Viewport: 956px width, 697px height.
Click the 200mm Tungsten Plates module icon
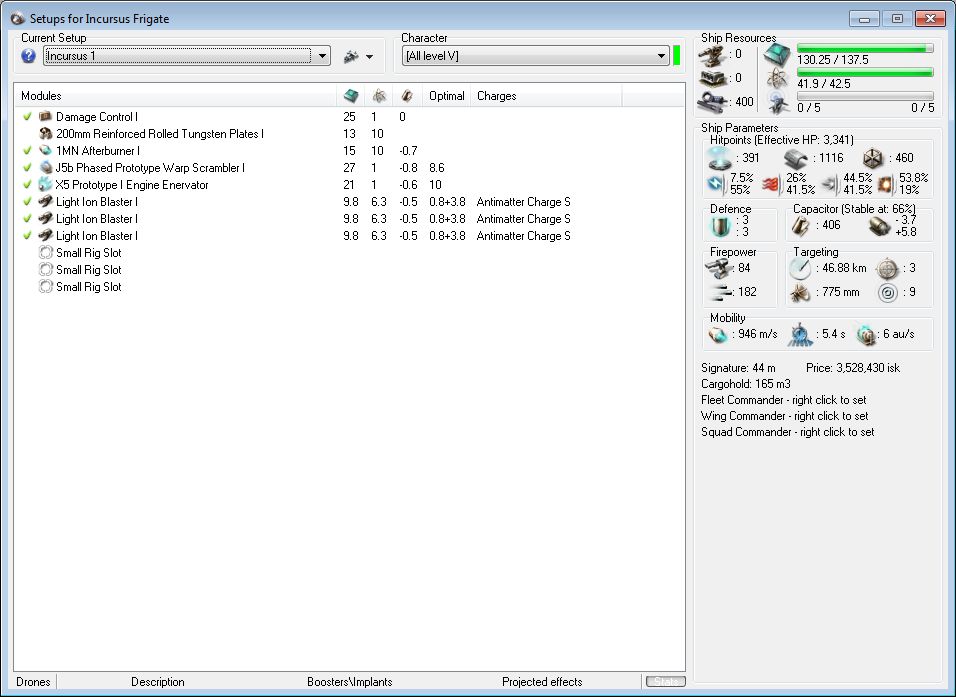[45, 133]
